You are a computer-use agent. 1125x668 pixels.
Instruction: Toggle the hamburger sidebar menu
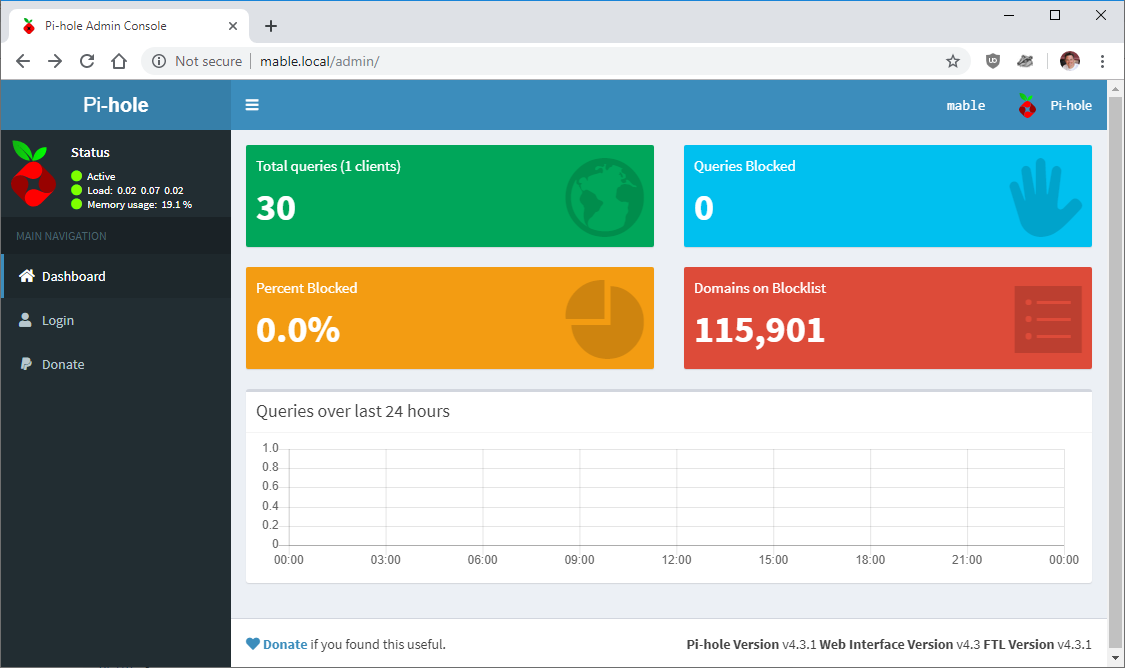click(252, 105)
